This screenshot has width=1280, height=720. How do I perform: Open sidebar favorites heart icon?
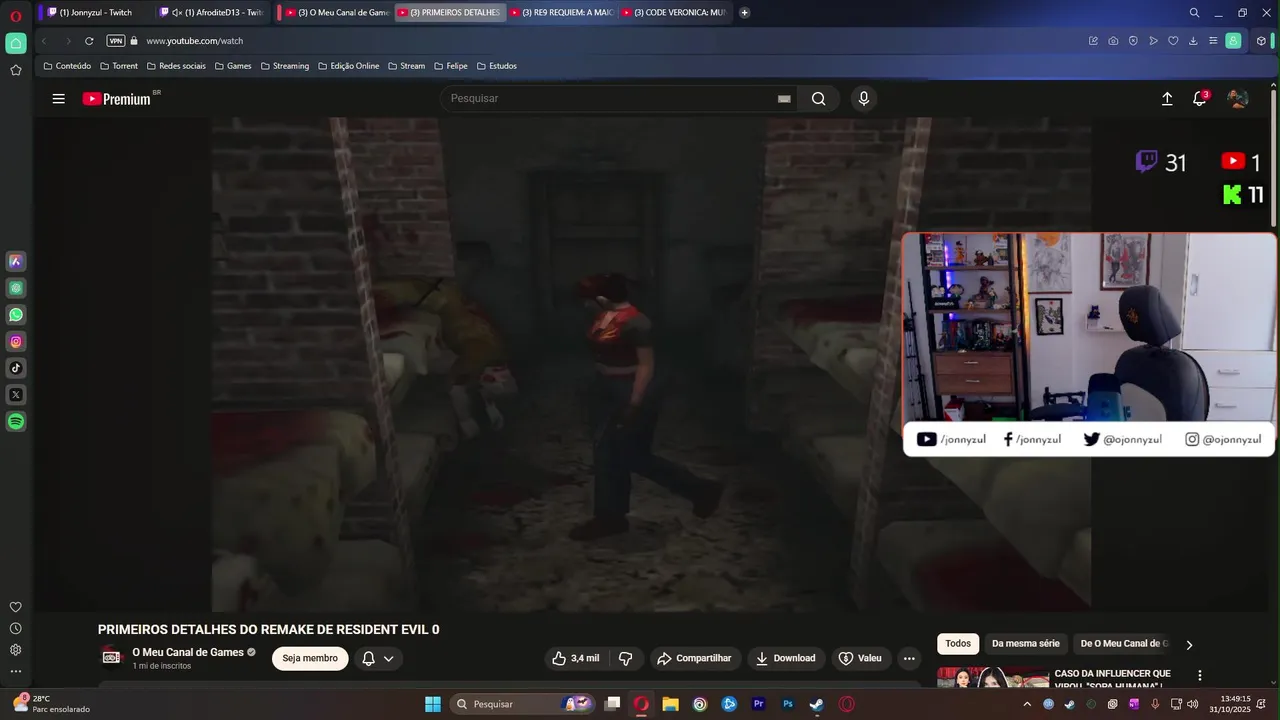click(x=16, y=607)
